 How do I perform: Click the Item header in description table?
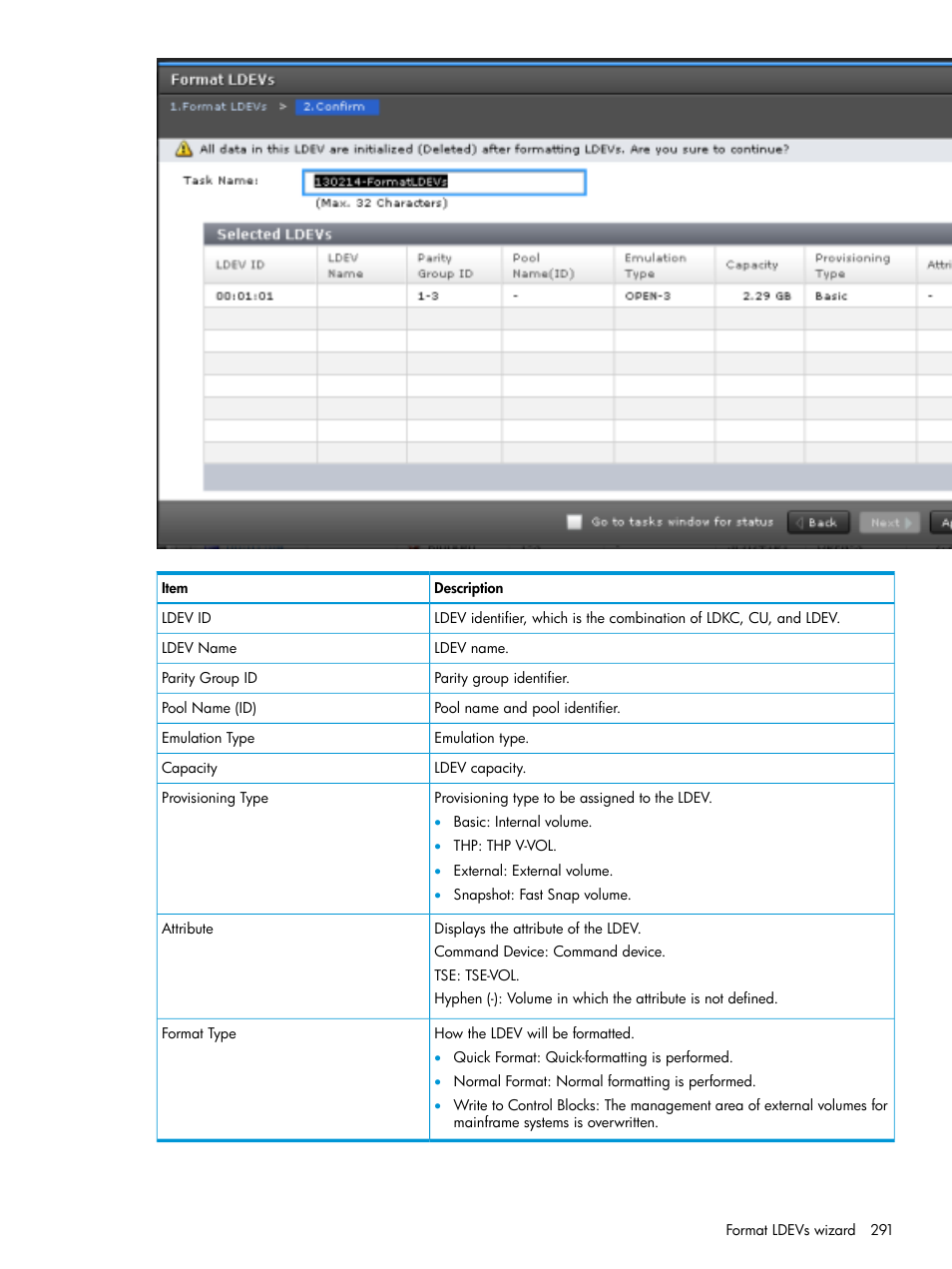pos(175,588)
